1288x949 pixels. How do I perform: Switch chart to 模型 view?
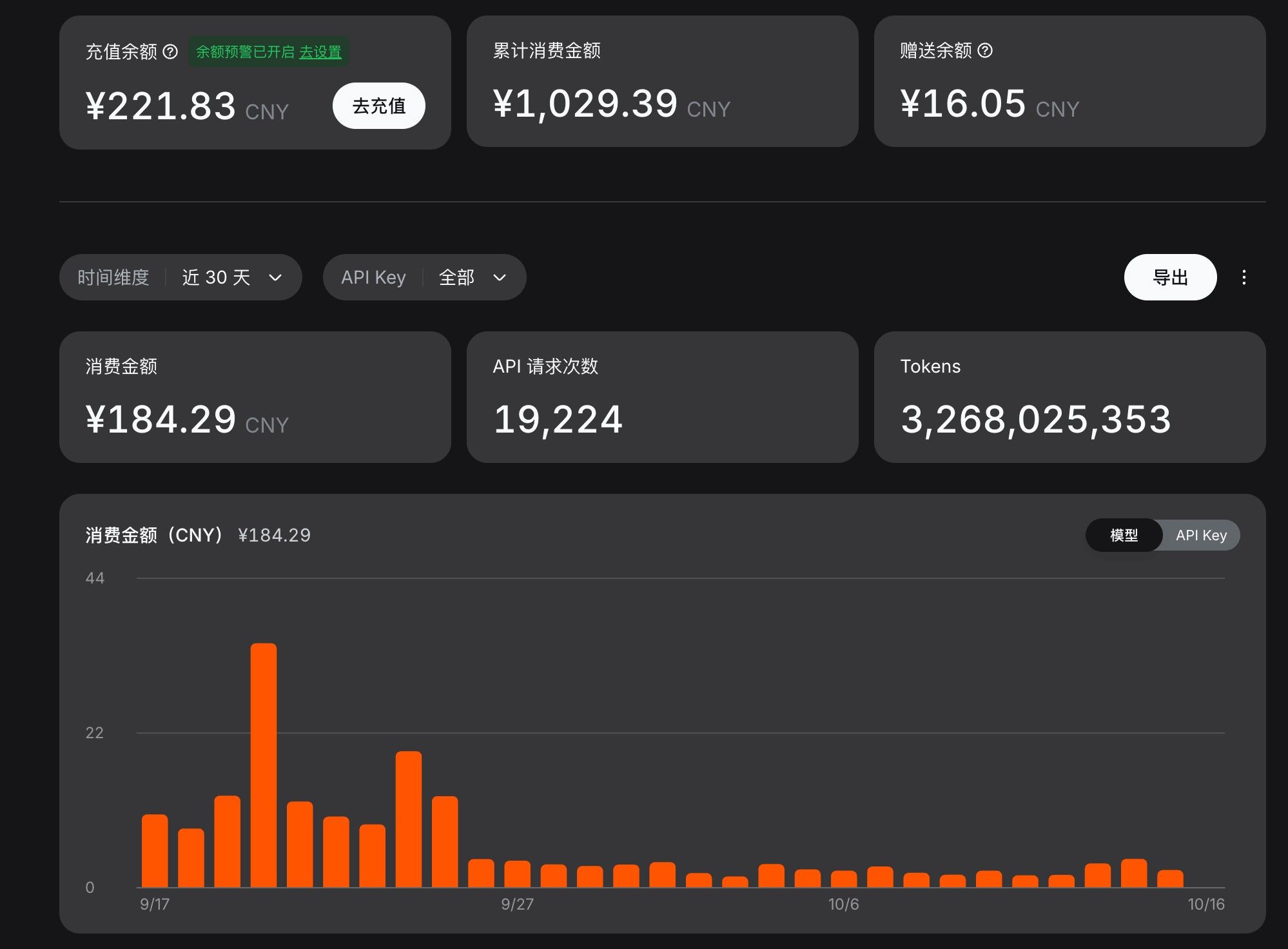pyautogui.click(x=1124, y=535)
